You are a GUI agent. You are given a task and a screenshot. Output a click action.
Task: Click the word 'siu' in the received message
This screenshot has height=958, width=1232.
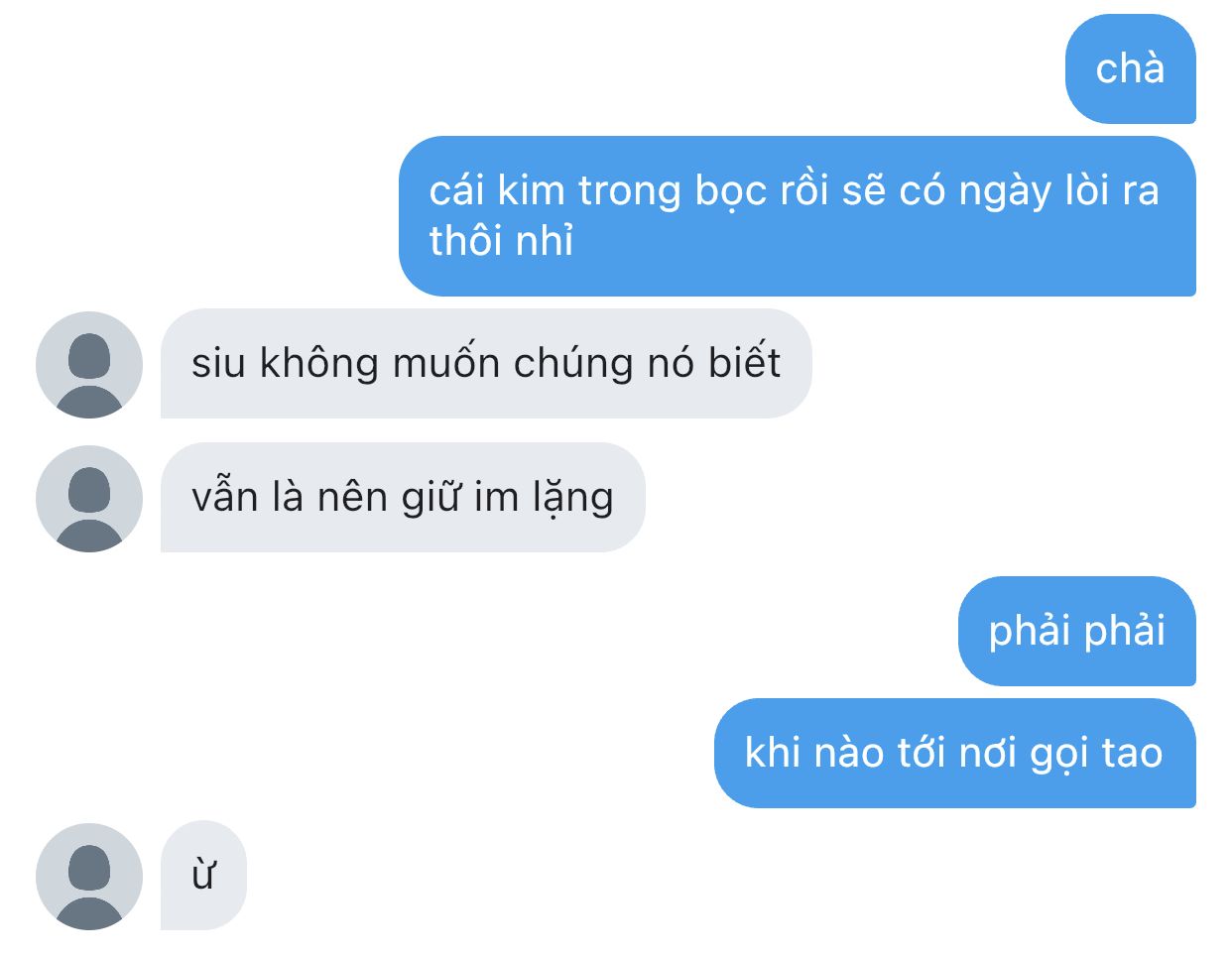click(218, 363)
